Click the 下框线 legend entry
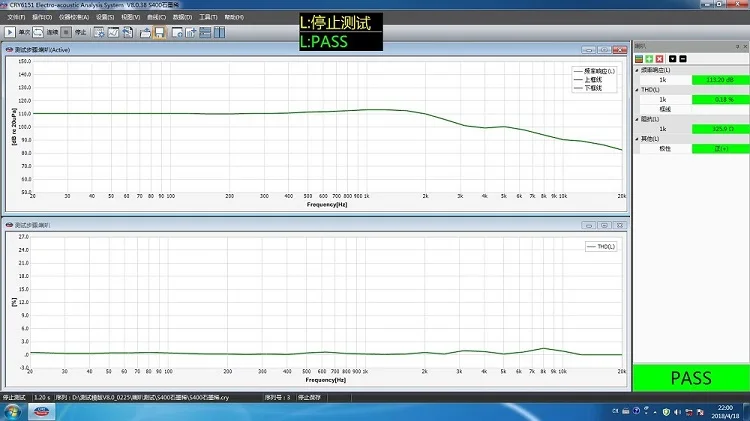750x421 pixels. pyautogui.click(x=588, y=88)
